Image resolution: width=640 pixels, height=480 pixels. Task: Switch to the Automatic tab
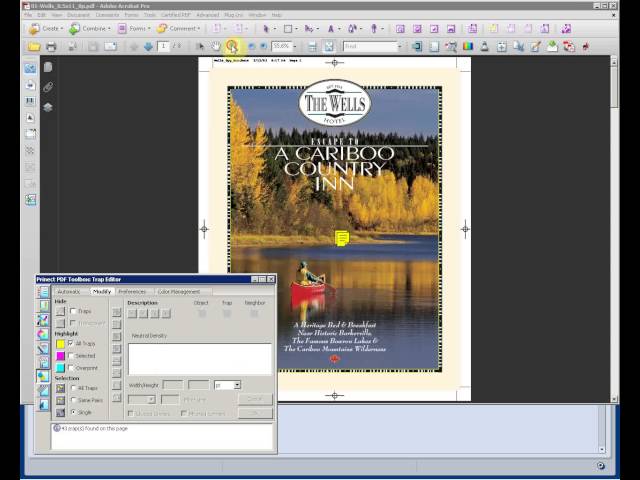69,291
